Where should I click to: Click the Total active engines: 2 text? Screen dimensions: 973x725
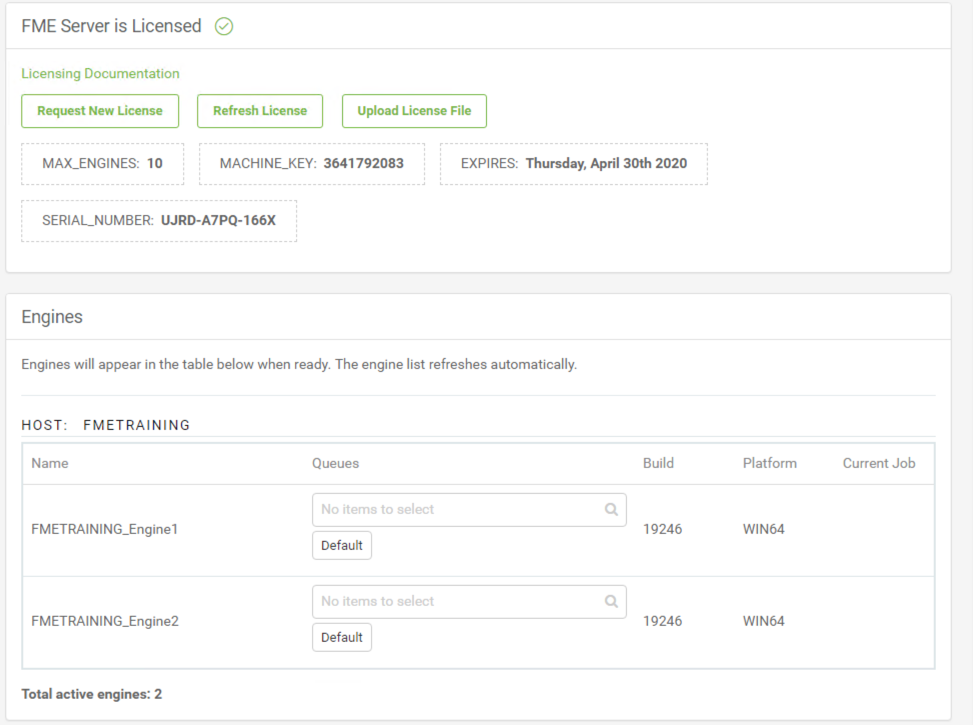click(x=92, y=694)
